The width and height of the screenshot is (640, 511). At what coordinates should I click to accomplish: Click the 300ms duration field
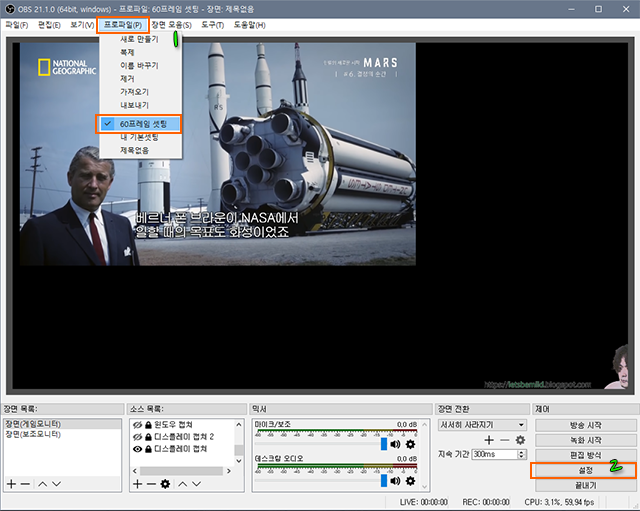pyautogui.click(x=494, y=454)
